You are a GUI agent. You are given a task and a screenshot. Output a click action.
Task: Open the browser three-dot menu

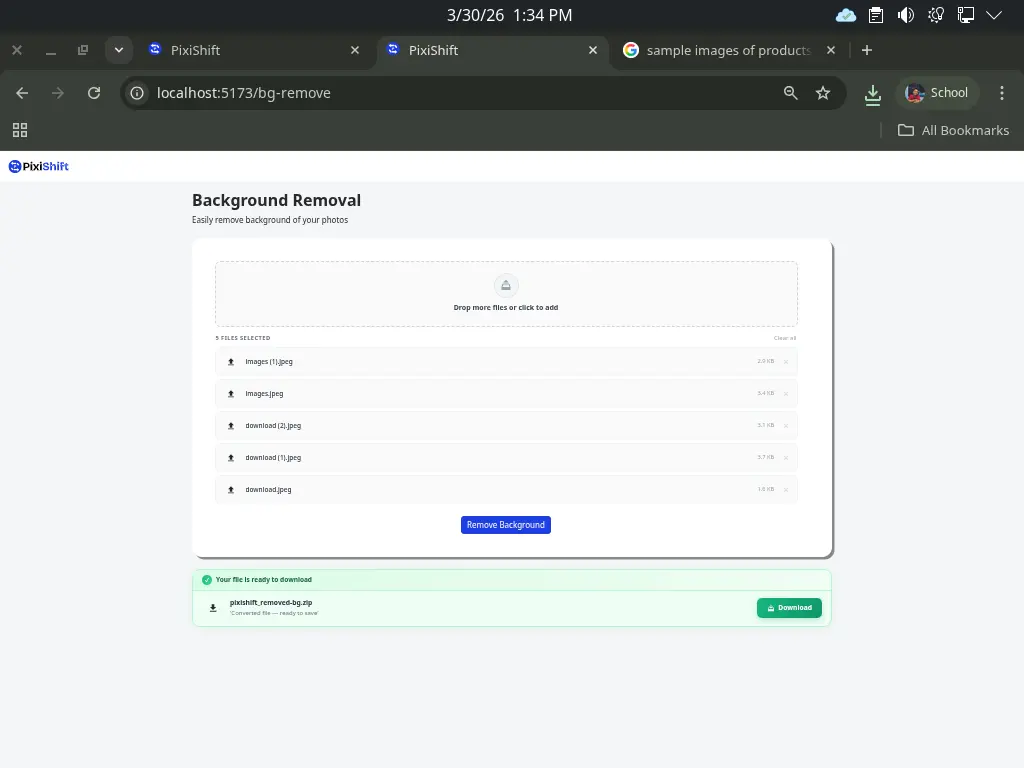tap(1002, 93)
